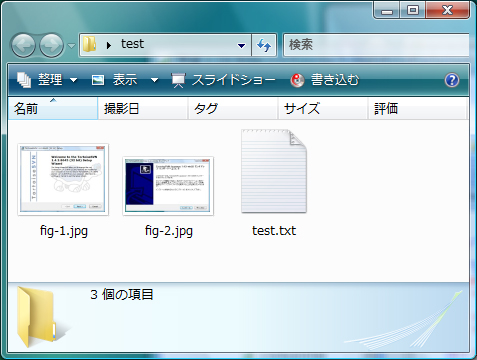Select the test.txt document icon
The image size is (477, 360).
pyautogui.click(x=274, y=171)
